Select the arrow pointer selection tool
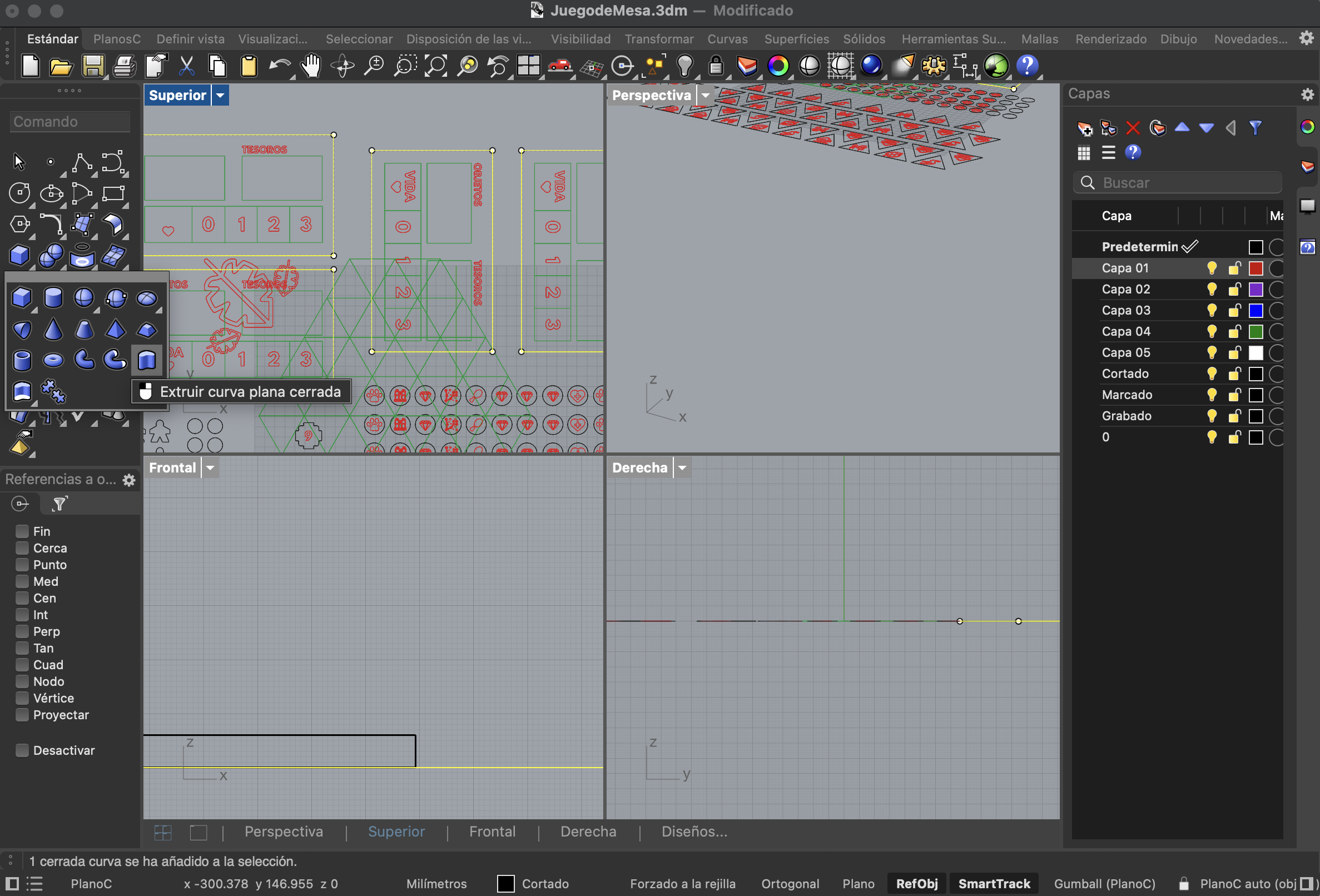1320x896 pixels. tap(19, 162)
